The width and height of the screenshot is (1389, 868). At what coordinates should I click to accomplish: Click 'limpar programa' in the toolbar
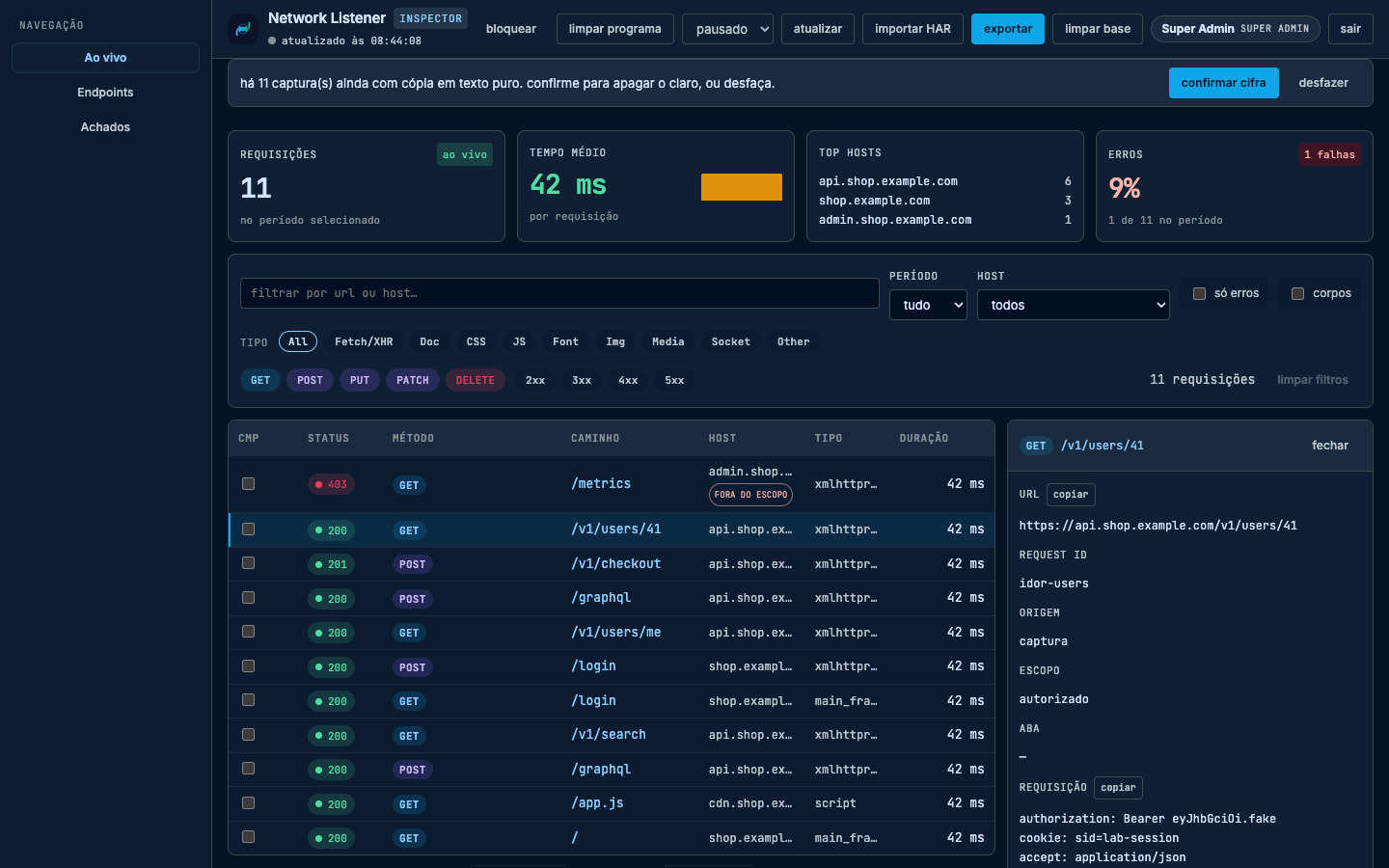(614, 29)
